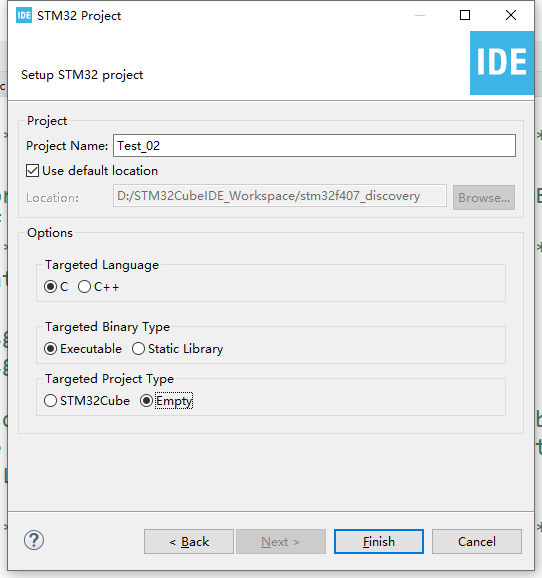Close the STM32 Project dialog
The width and height of the screenshot is (542, 578).
(511, 15)
